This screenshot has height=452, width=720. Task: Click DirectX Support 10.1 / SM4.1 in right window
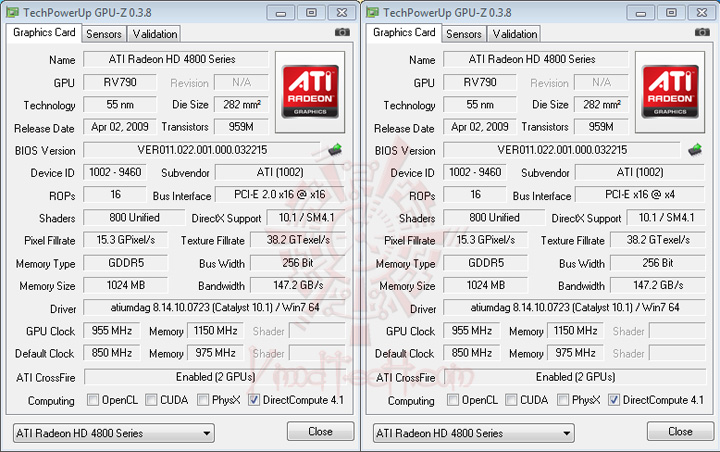(666, 218)
